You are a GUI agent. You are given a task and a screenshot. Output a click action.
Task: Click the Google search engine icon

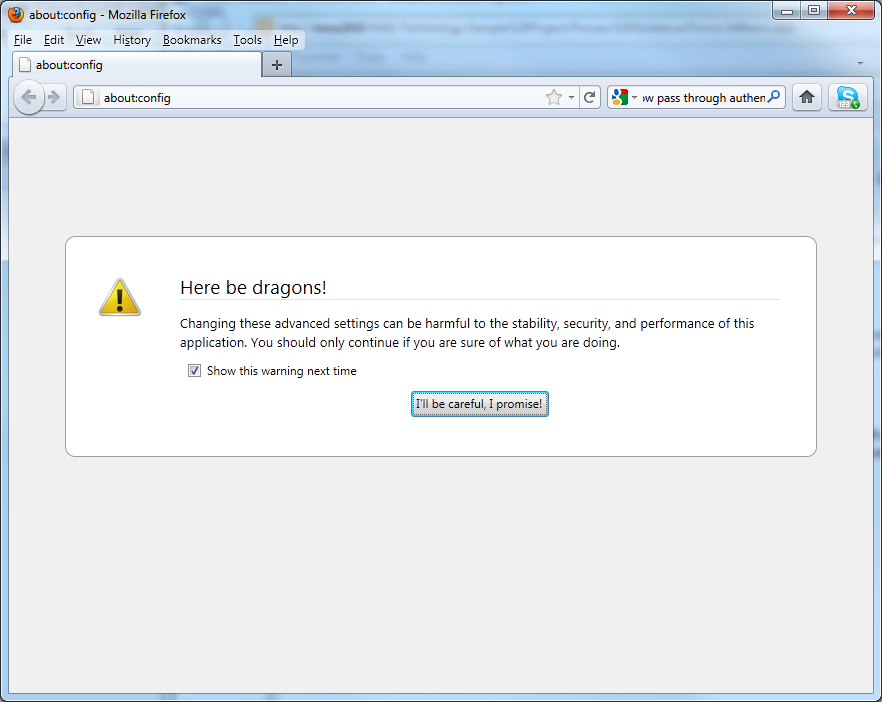point(620,97)
